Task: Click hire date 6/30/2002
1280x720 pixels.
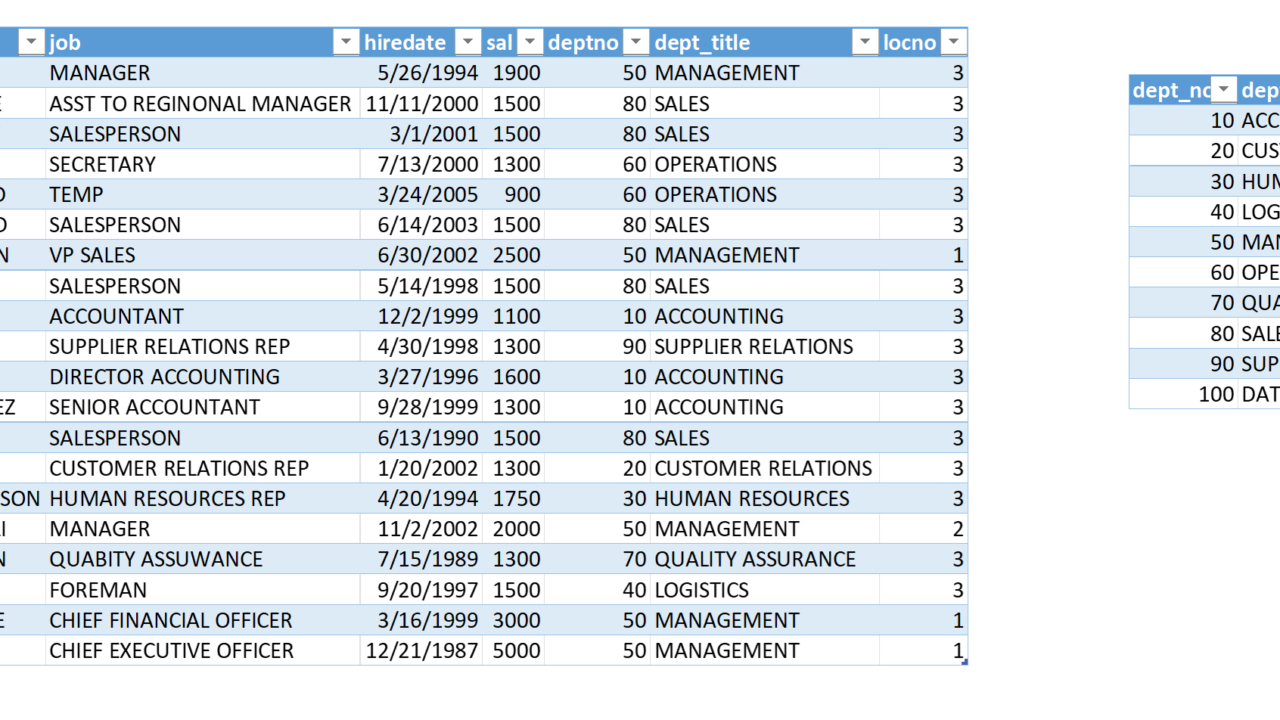Action: click(x=421, y=255)
